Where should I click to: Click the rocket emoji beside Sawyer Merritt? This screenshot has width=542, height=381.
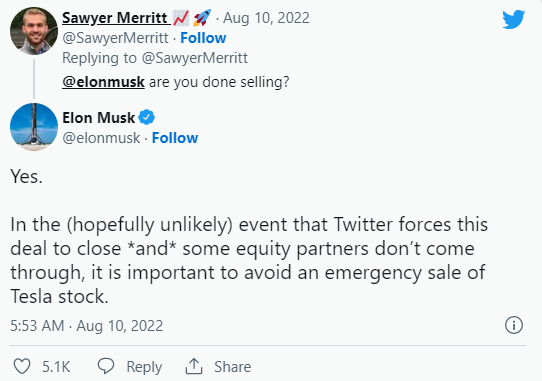202,18
